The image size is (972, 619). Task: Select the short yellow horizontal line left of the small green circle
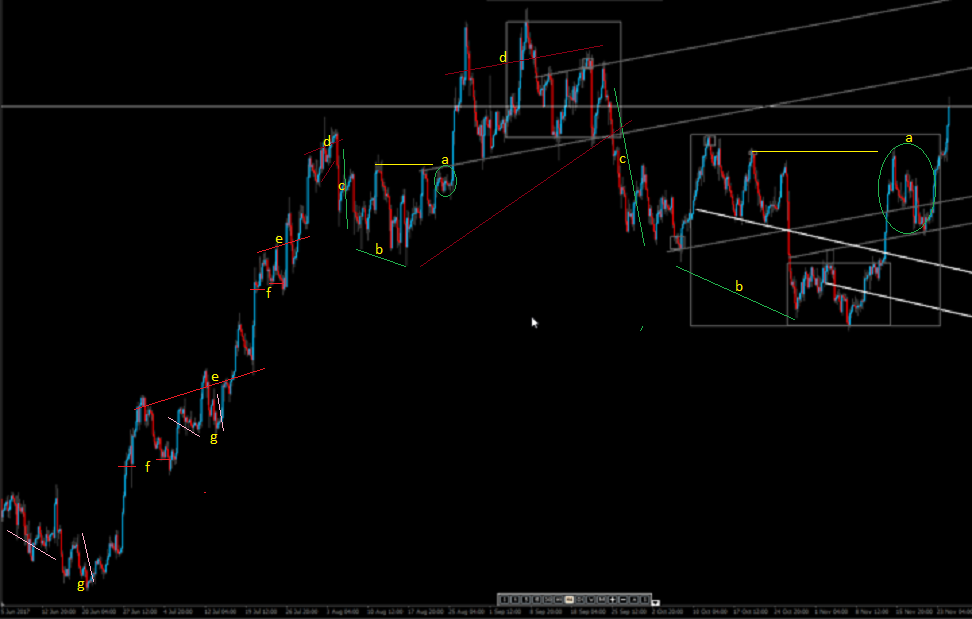point(404,165)
